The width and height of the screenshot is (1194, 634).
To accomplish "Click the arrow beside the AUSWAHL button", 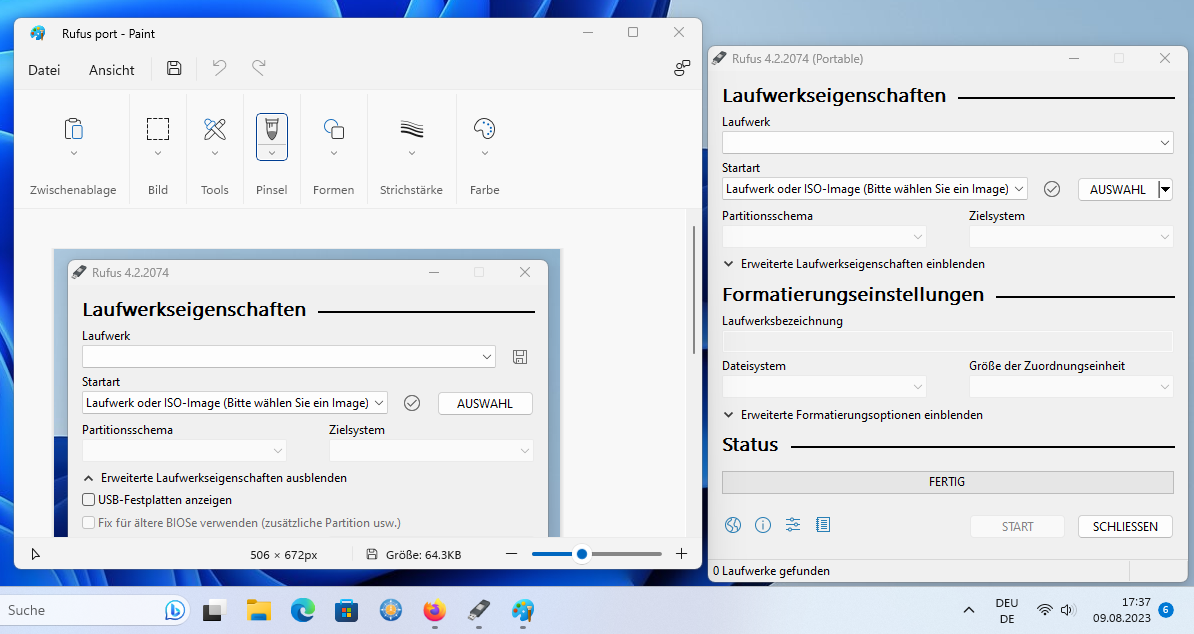I will pyautogui.click(x=1165, y=190).
